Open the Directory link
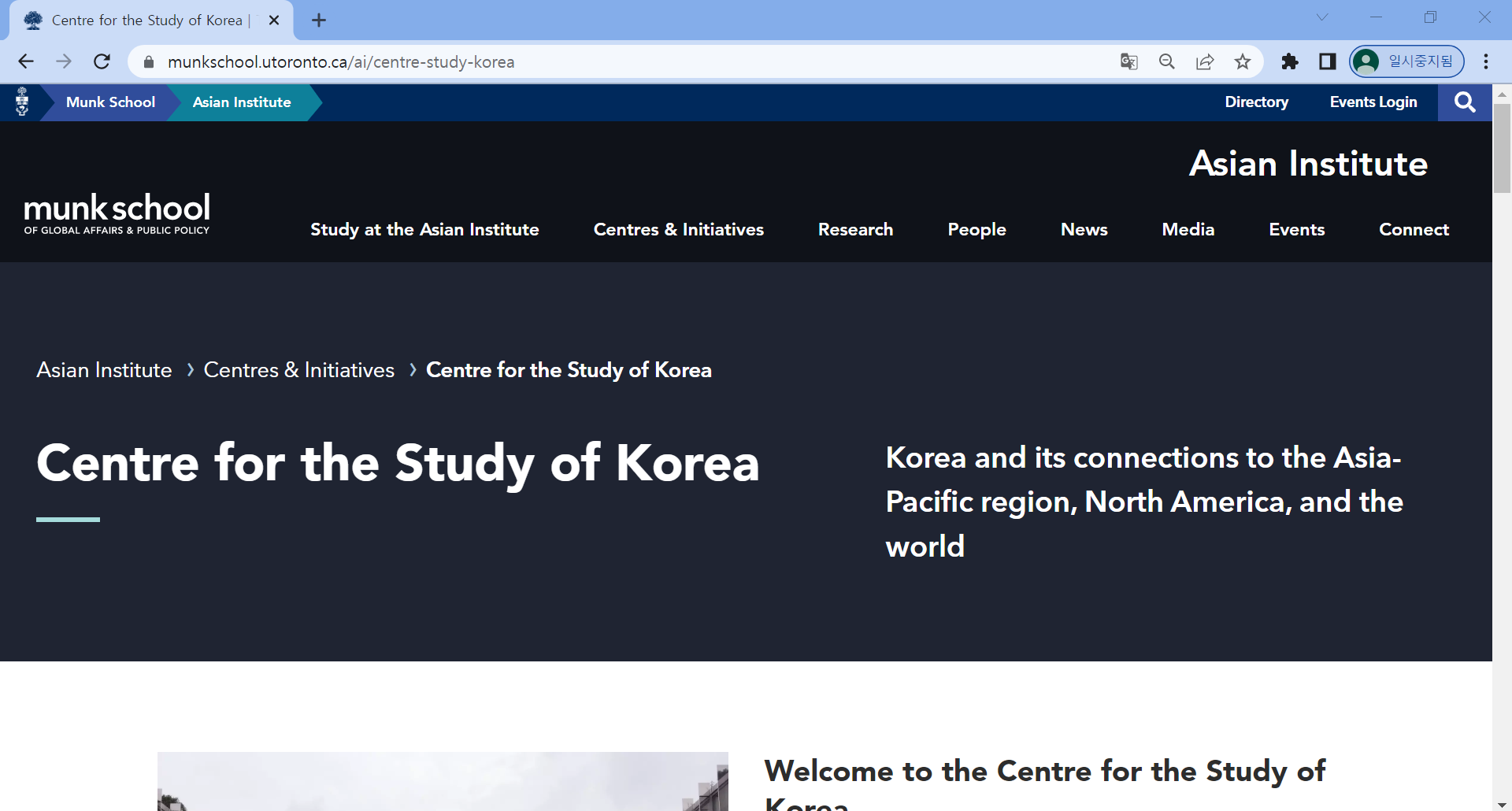Viewport: 1512px width, 811px height. pos(1257,102)
